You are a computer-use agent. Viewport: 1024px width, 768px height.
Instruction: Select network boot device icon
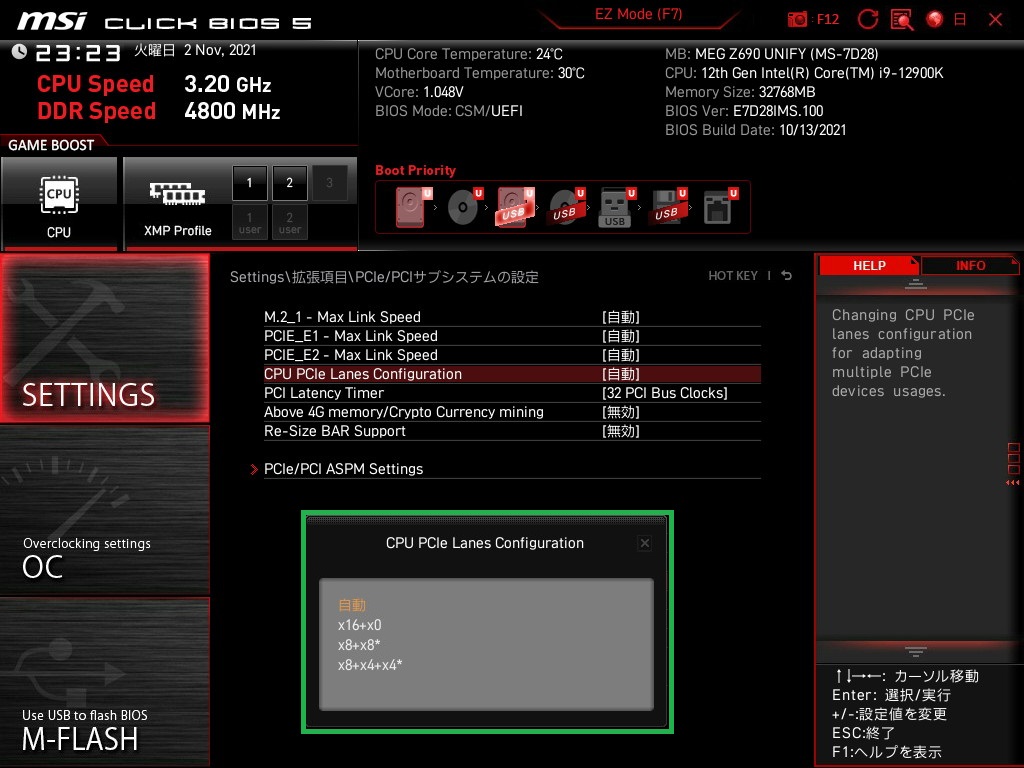coord(718,207)
